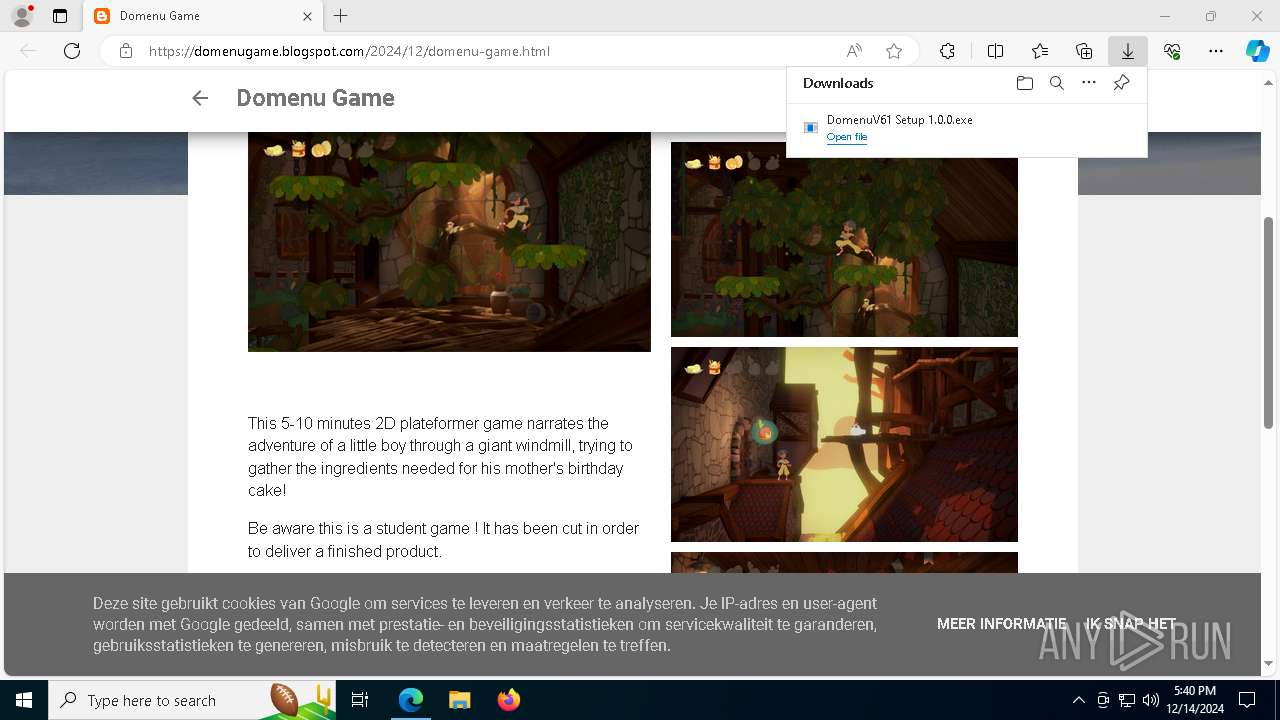The height and width of the screenshot is (720, 1280).
Task: Click MEER INFORMATIE cookie button
Action: pos(1002,624)
